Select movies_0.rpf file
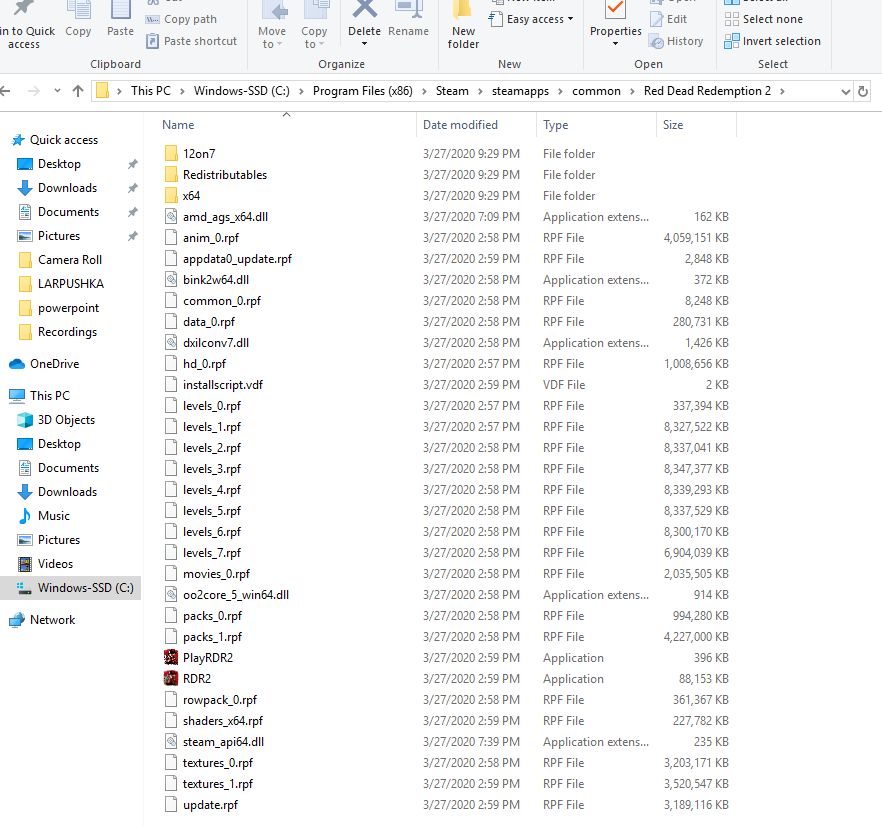The width and height of the screenshot is (882, 826). 216,574
